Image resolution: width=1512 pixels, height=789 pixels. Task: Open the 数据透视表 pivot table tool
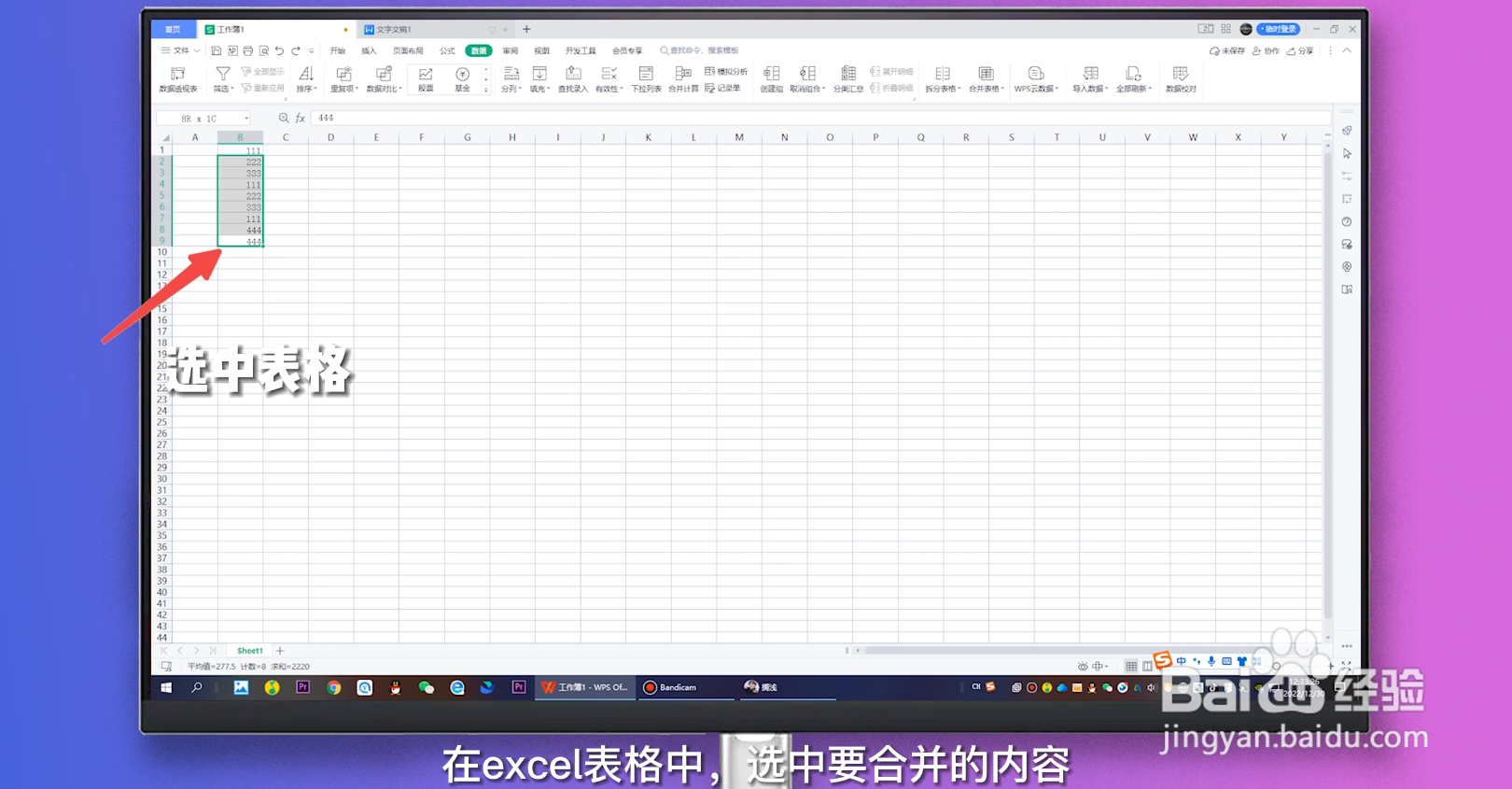[x=177, y=79]
